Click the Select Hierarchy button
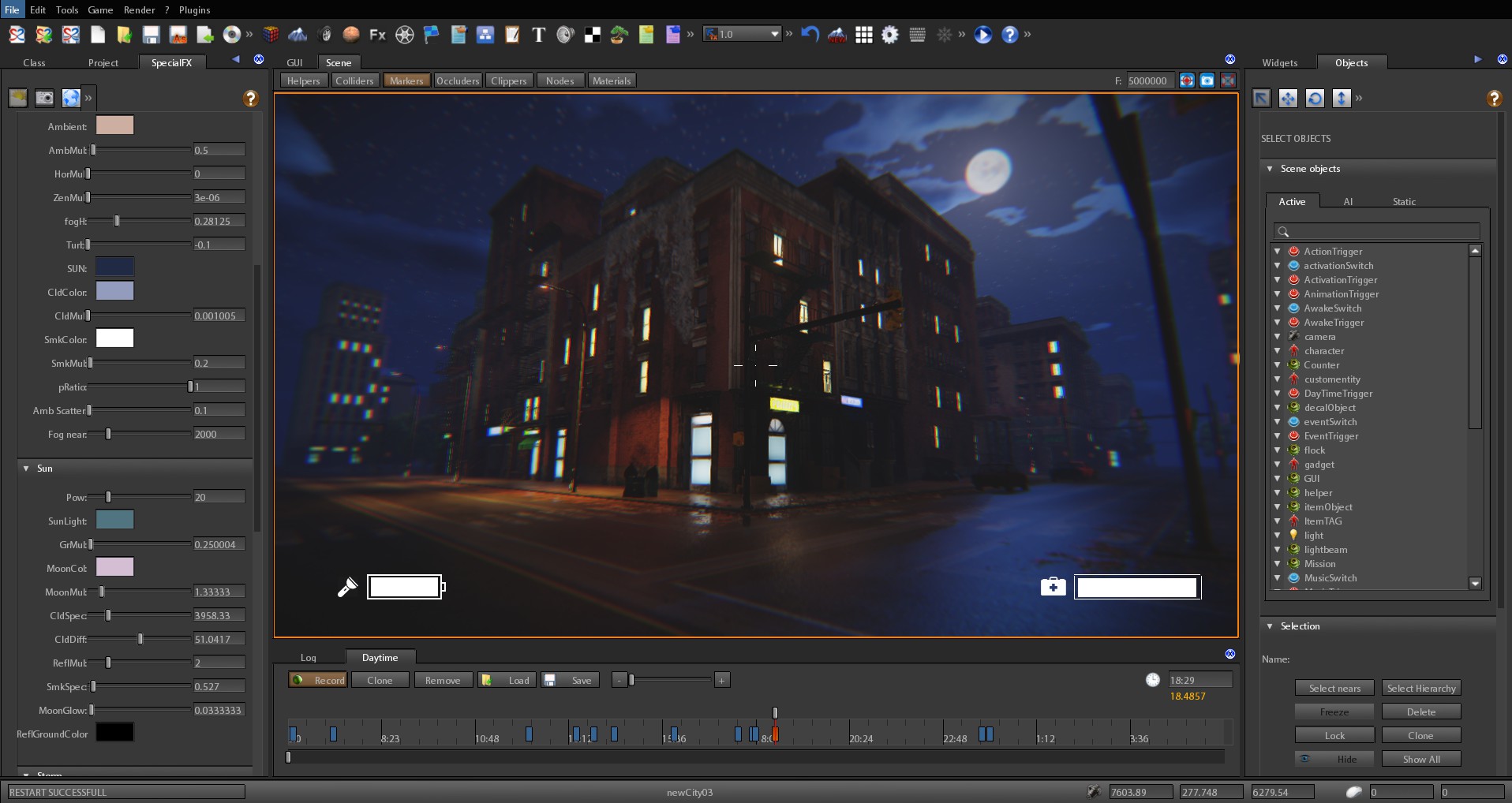Screen dimensions: 1512x803 1420,688
